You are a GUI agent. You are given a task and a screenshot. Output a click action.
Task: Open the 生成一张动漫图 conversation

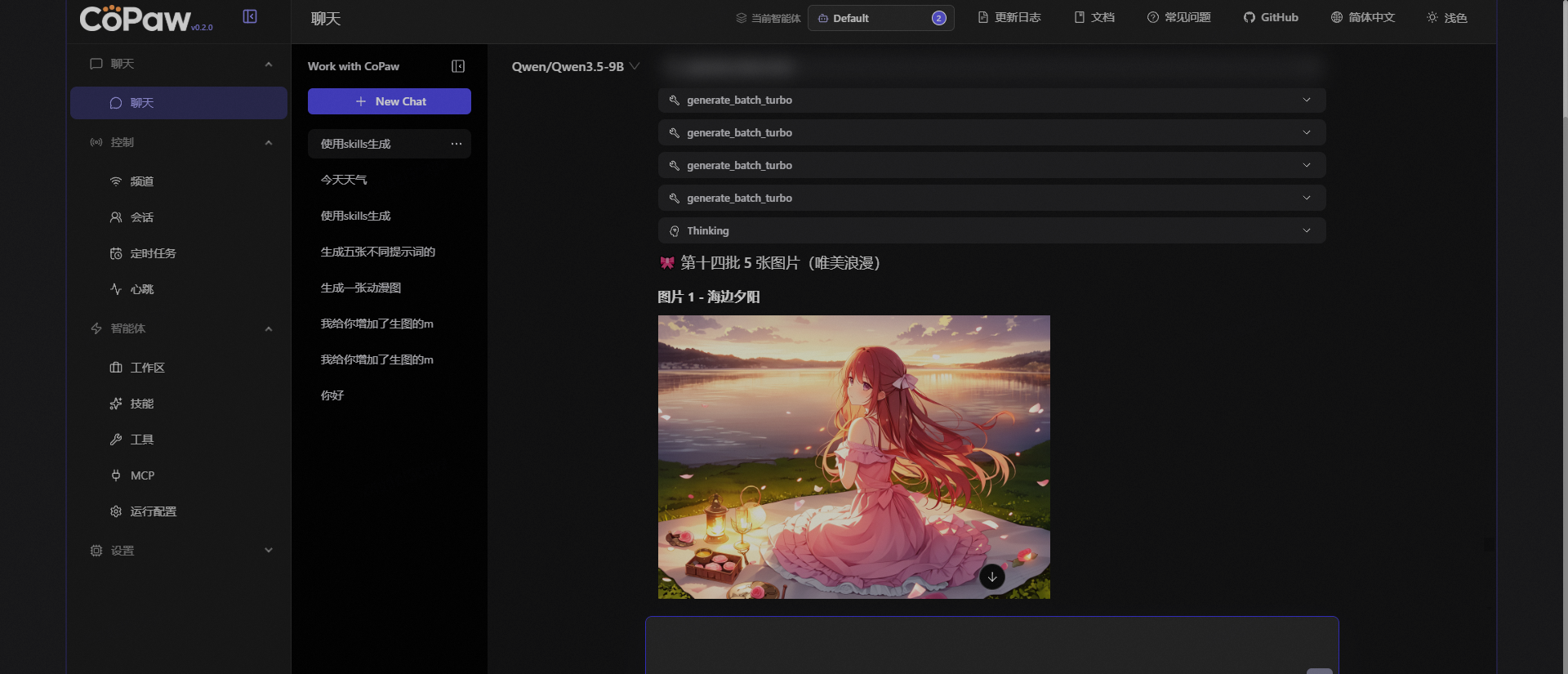pos(390,288)
